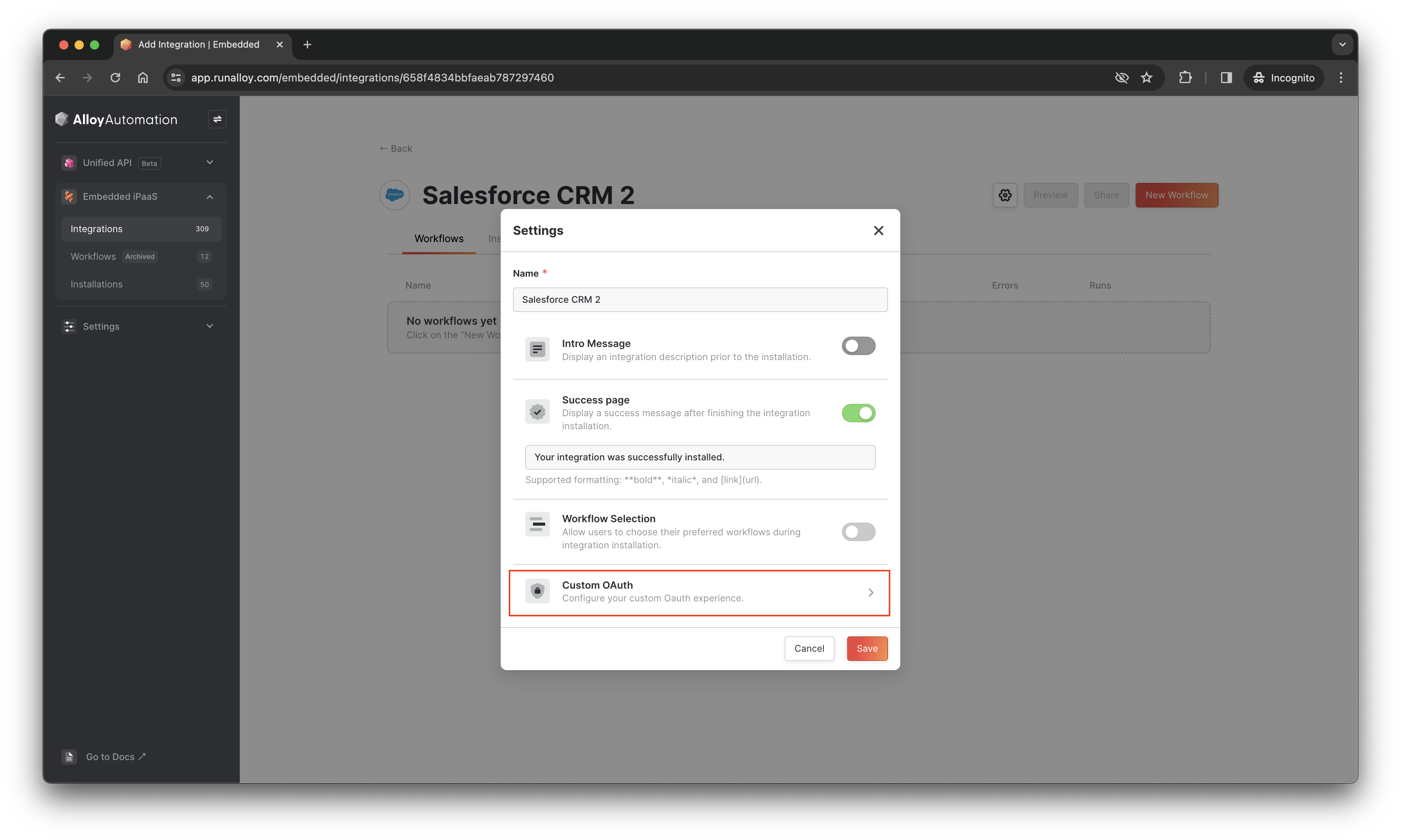Click the Intro Message icon

pos(537,350)
